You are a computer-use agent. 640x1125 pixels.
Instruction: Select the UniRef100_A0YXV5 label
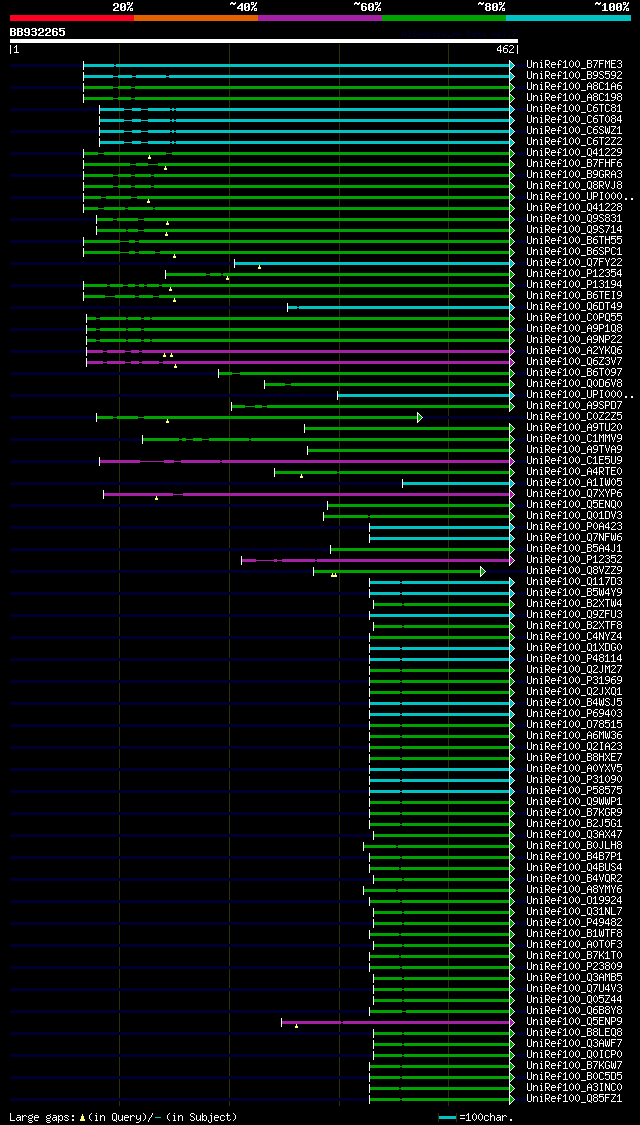click(574, 768)
